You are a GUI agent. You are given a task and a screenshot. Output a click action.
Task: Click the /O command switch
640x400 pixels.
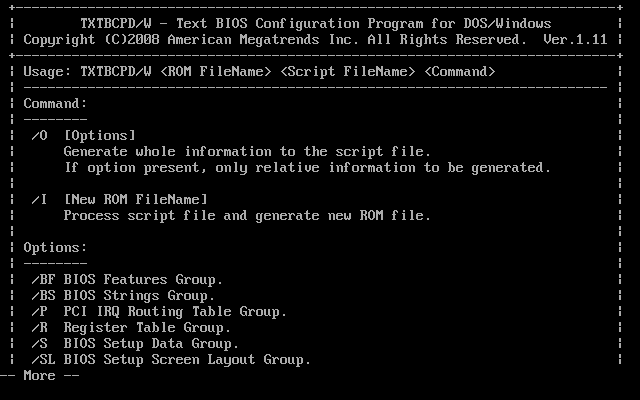[x=39, y=135]
